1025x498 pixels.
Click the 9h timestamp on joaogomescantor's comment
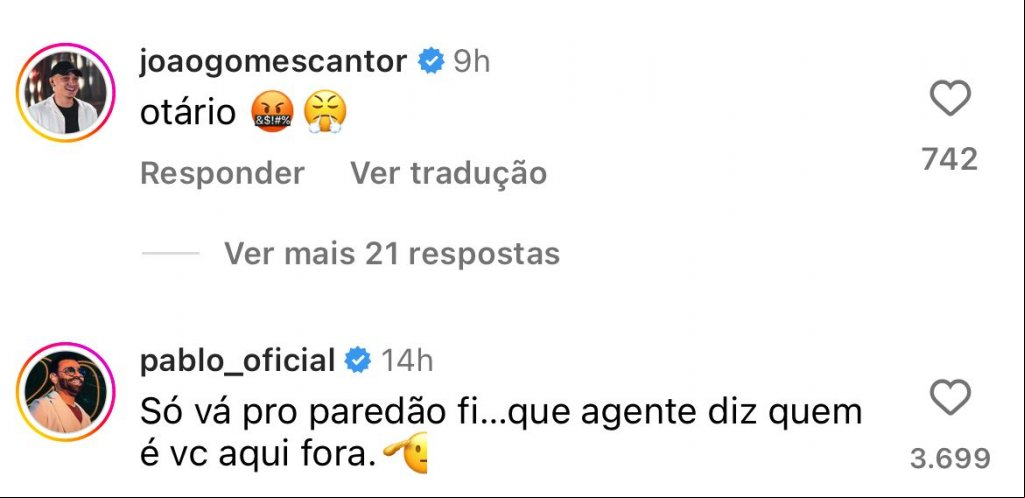471,63
